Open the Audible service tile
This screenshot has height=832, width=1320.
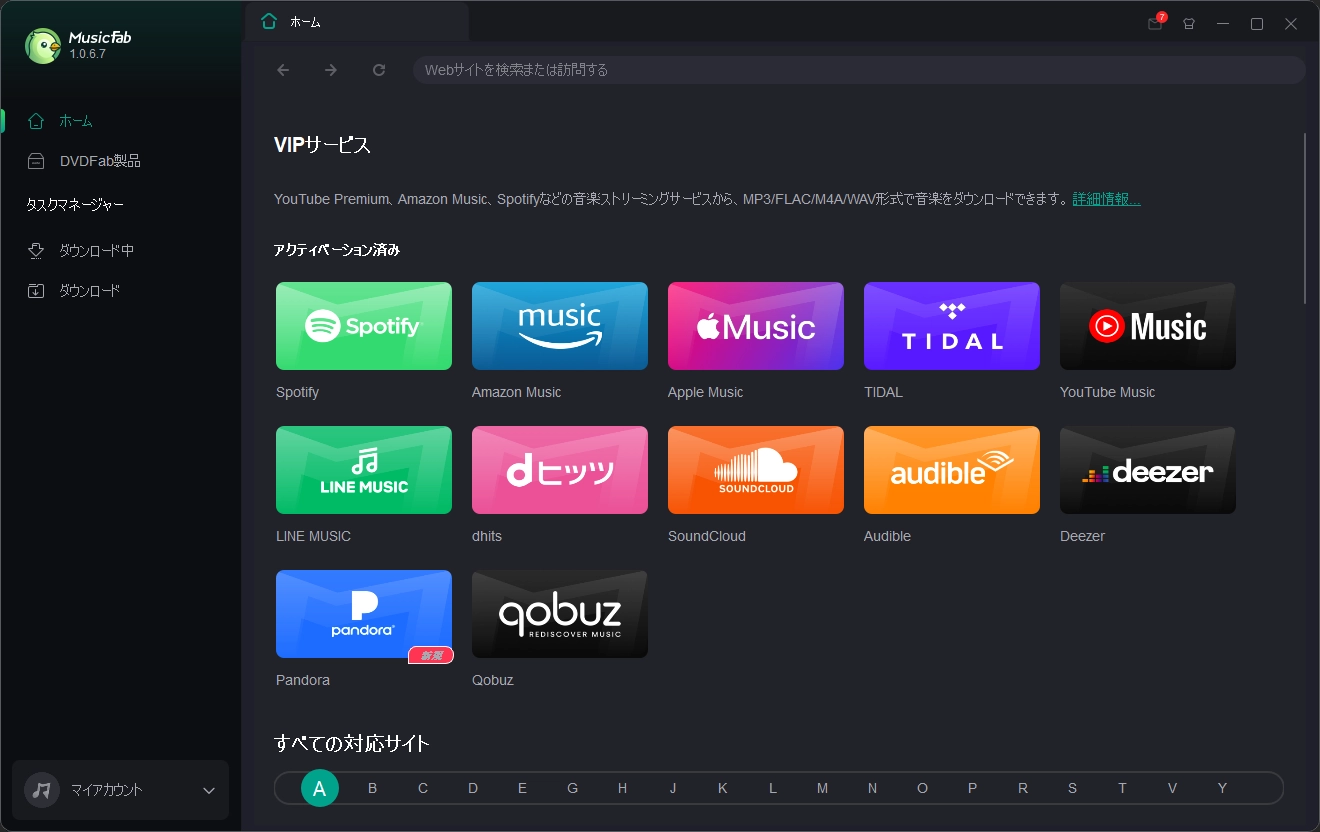[952, 470]
